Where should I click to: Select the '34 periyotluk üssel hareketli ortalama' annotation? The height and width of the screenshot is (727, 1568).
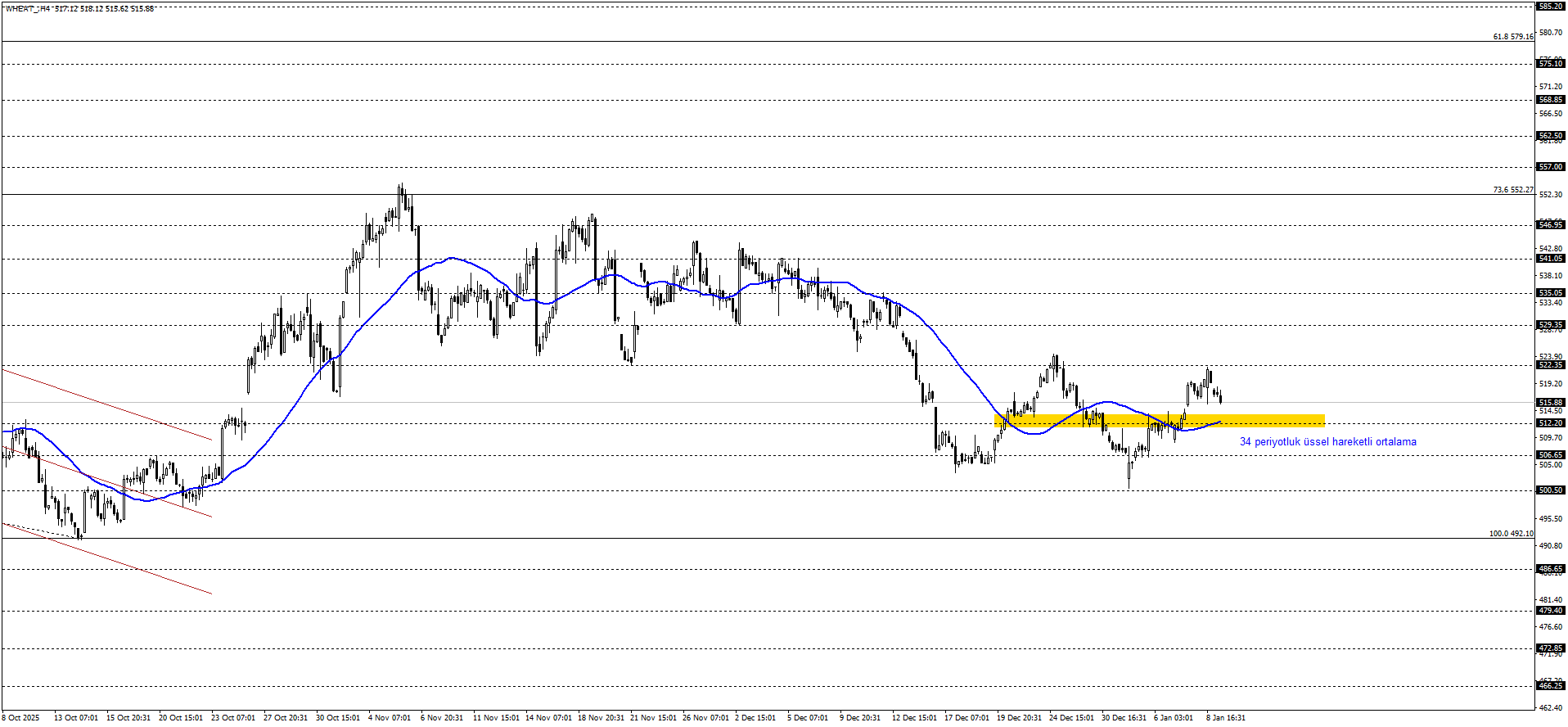1327,442
